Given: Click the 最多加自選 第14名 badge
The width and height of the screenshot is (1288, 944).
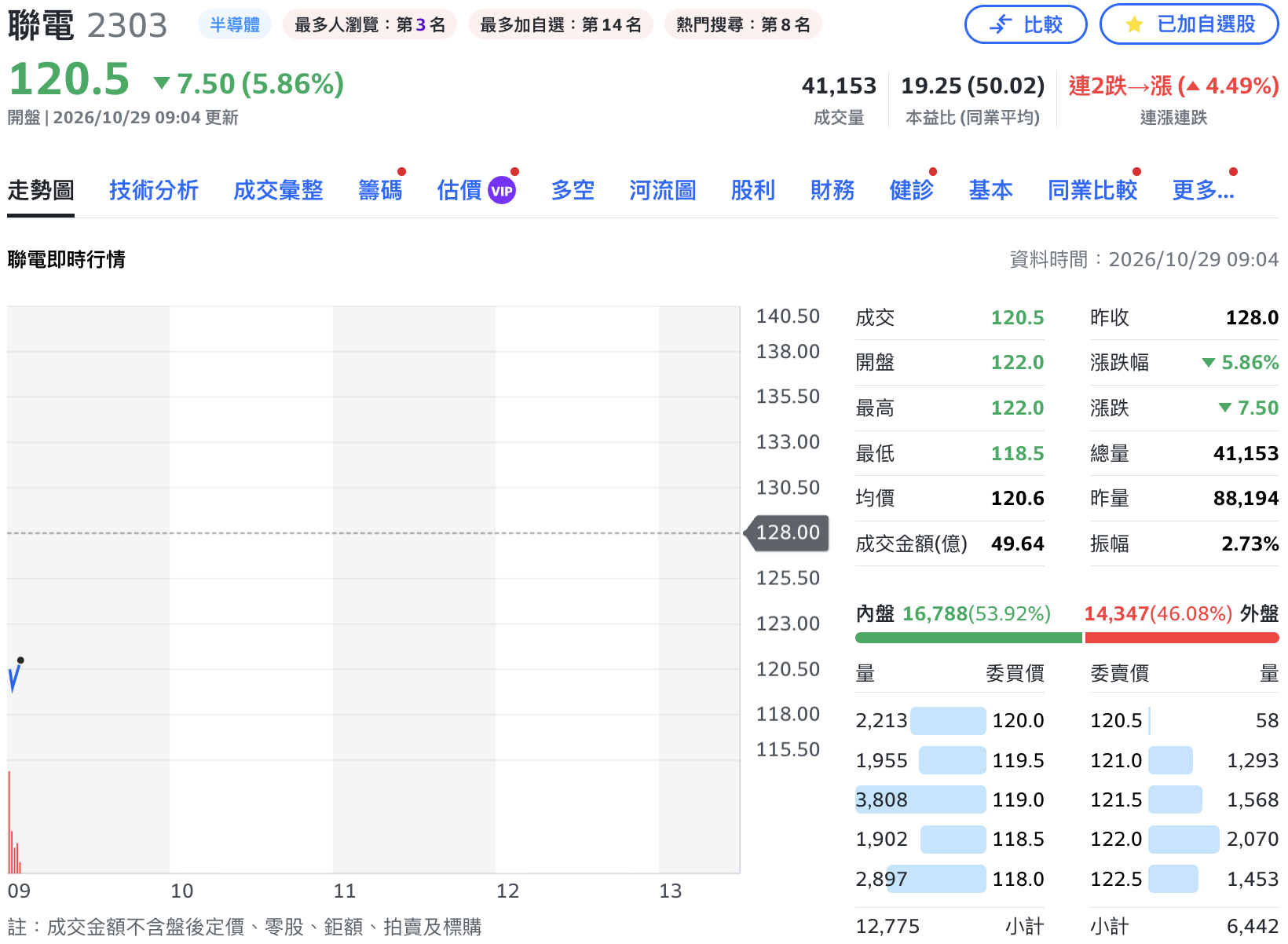Looking at the screenshot, I should [x=561, y=25].
